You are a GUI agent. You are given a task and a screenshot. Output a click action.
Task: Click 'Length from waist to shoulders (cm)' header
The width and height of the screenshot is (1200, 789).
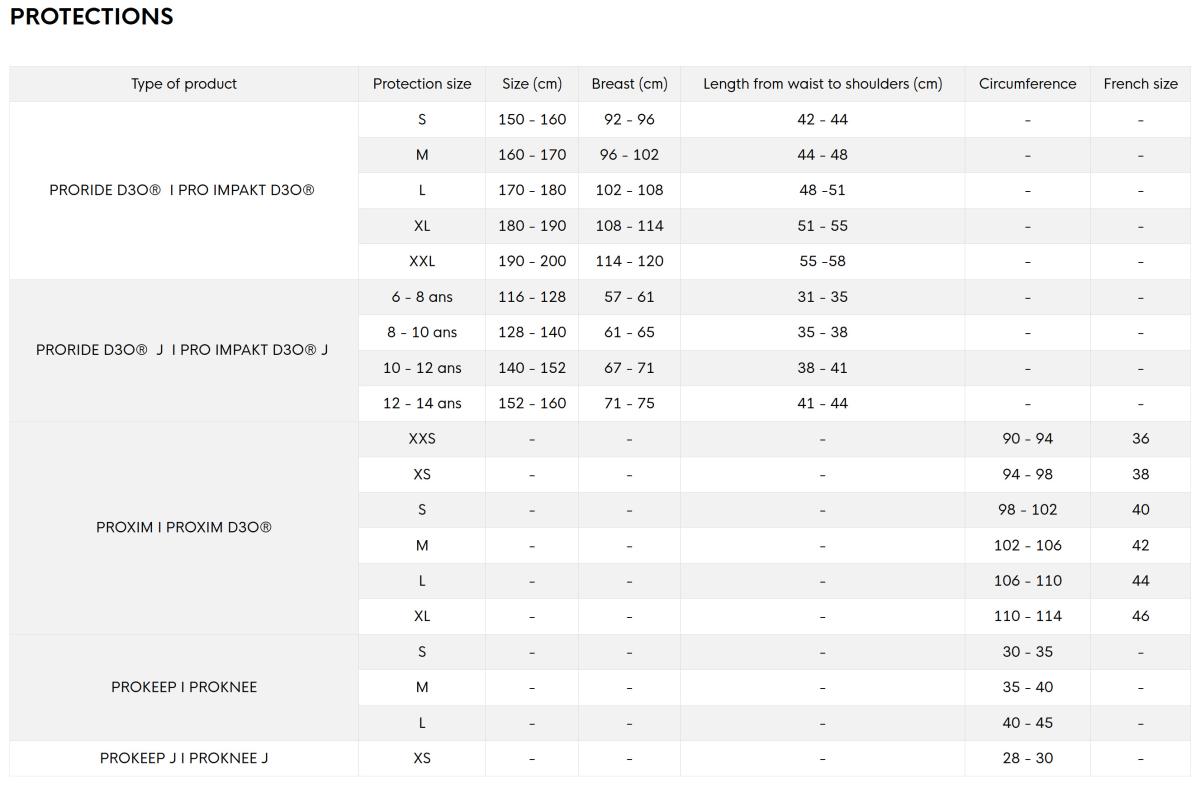[x=822, y=84]
